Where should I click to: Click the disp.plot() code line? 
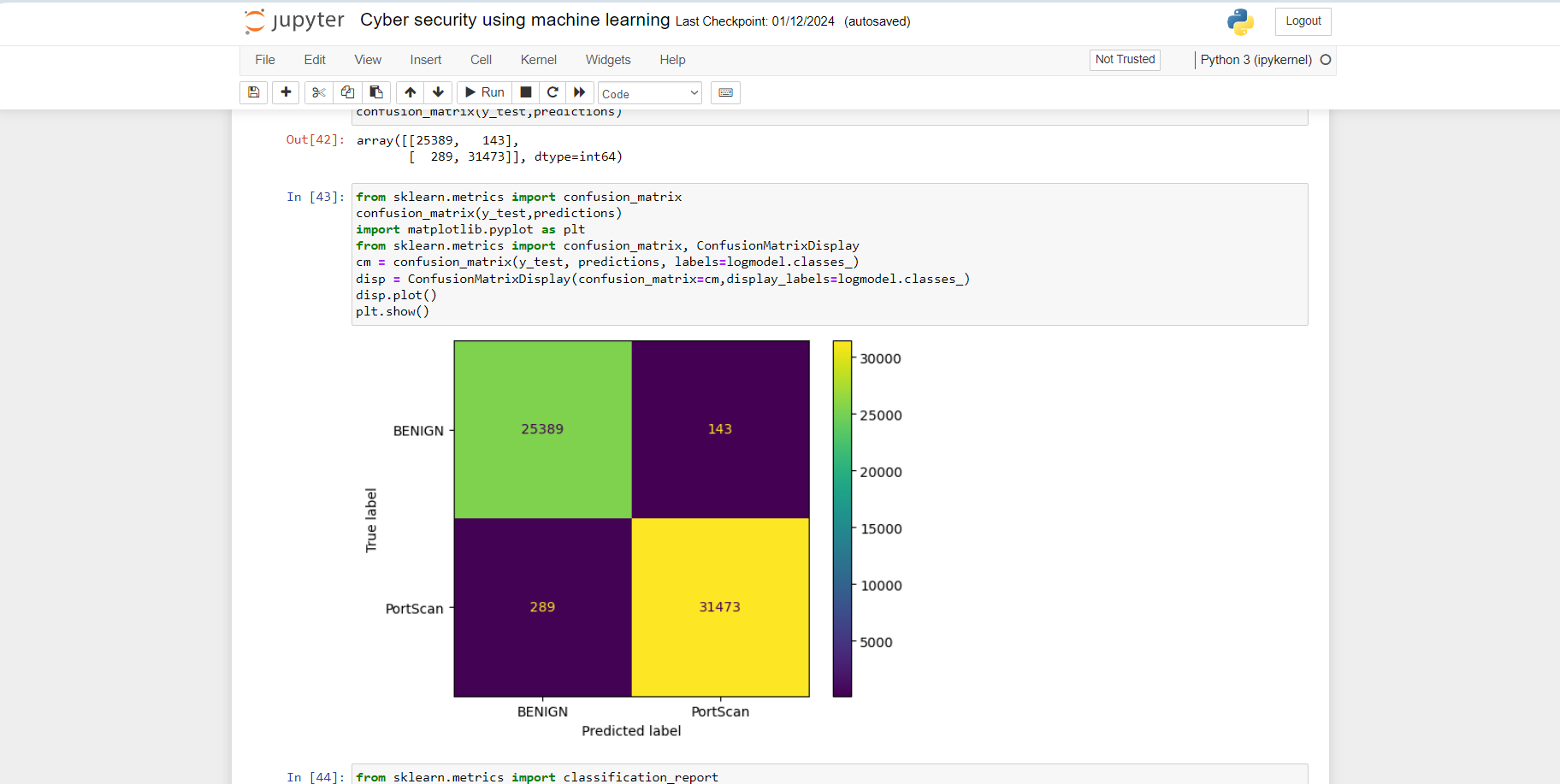point(396,295)
